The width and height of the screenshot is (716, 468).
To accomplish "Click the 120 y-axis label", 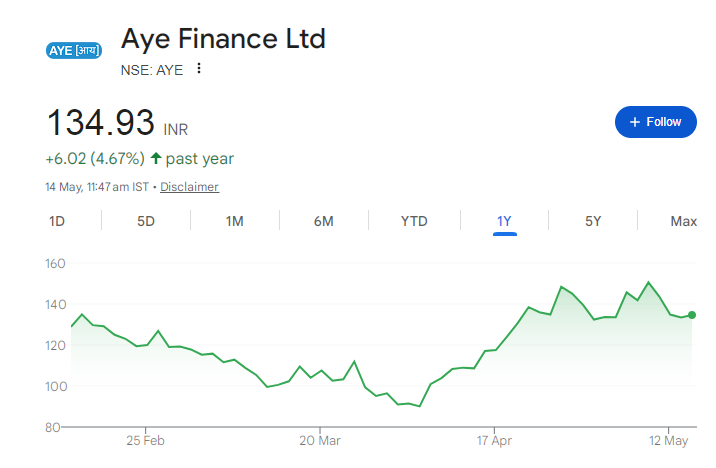I will [55, 346].
